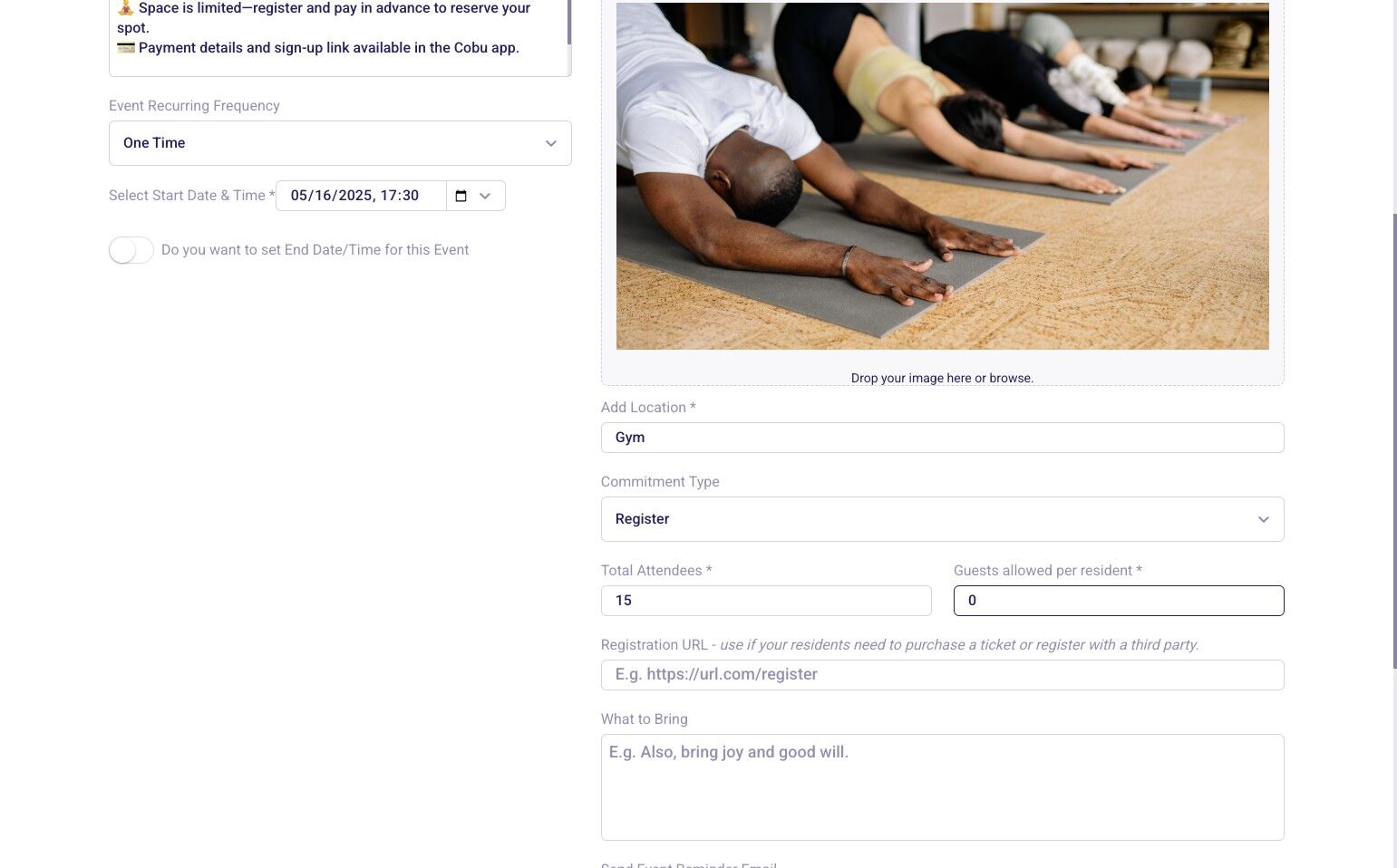Click 'Drop your image here or browse' link
This screenshot has width=1397, height=868.
click(x=942, y=378)
